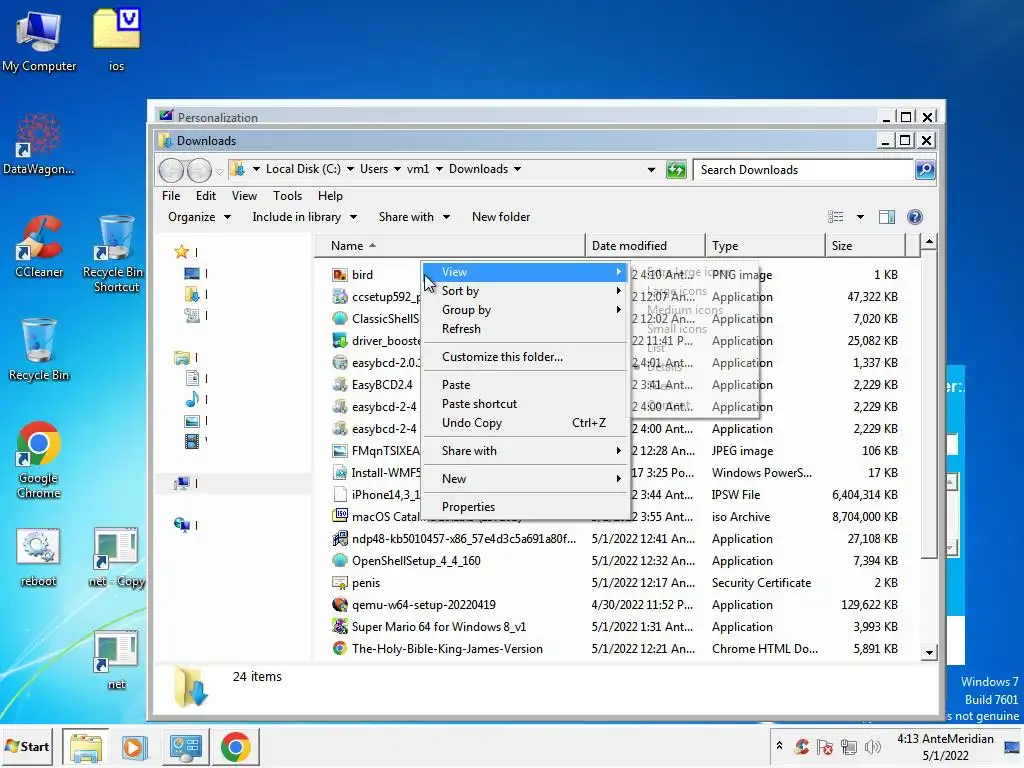Open the Tools menu
The height and width of the screenshot is (768, 1024).
(287, 196)
